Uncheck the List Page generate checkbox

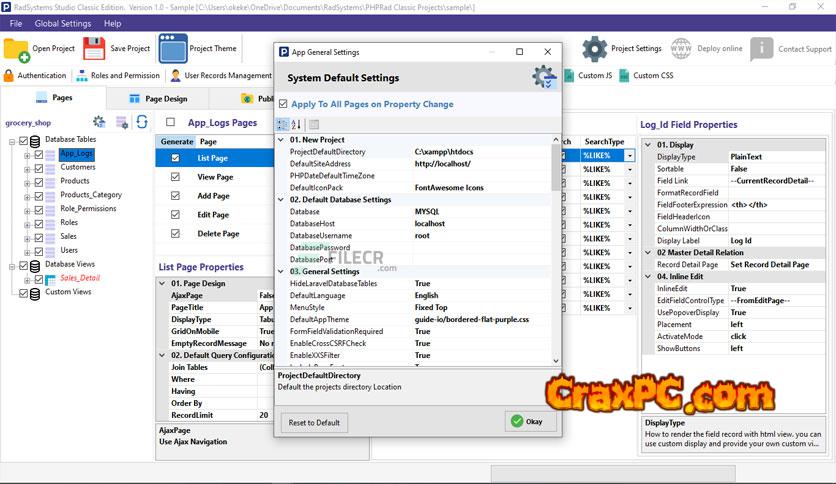(175, 158)
